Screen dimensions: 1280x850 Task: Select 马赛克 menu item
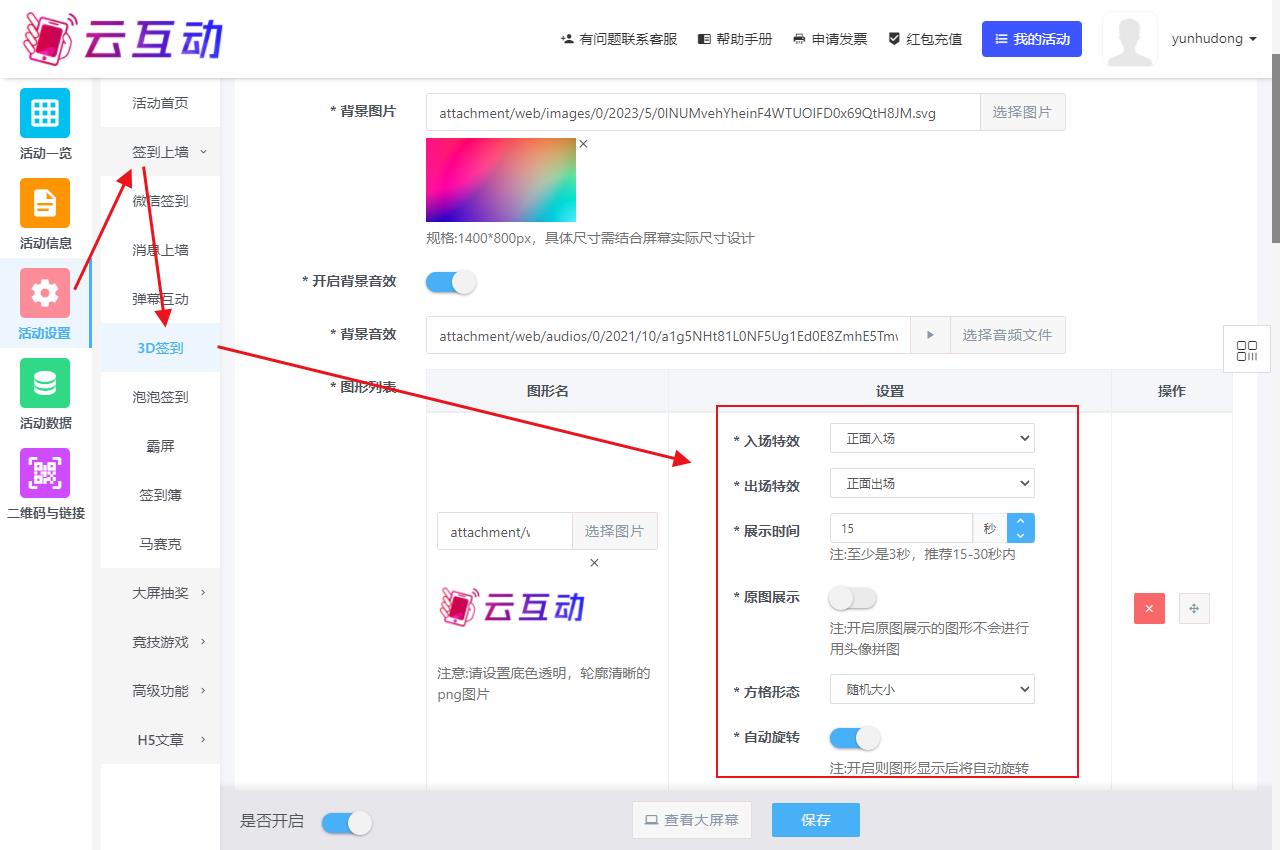pos(160,544)
